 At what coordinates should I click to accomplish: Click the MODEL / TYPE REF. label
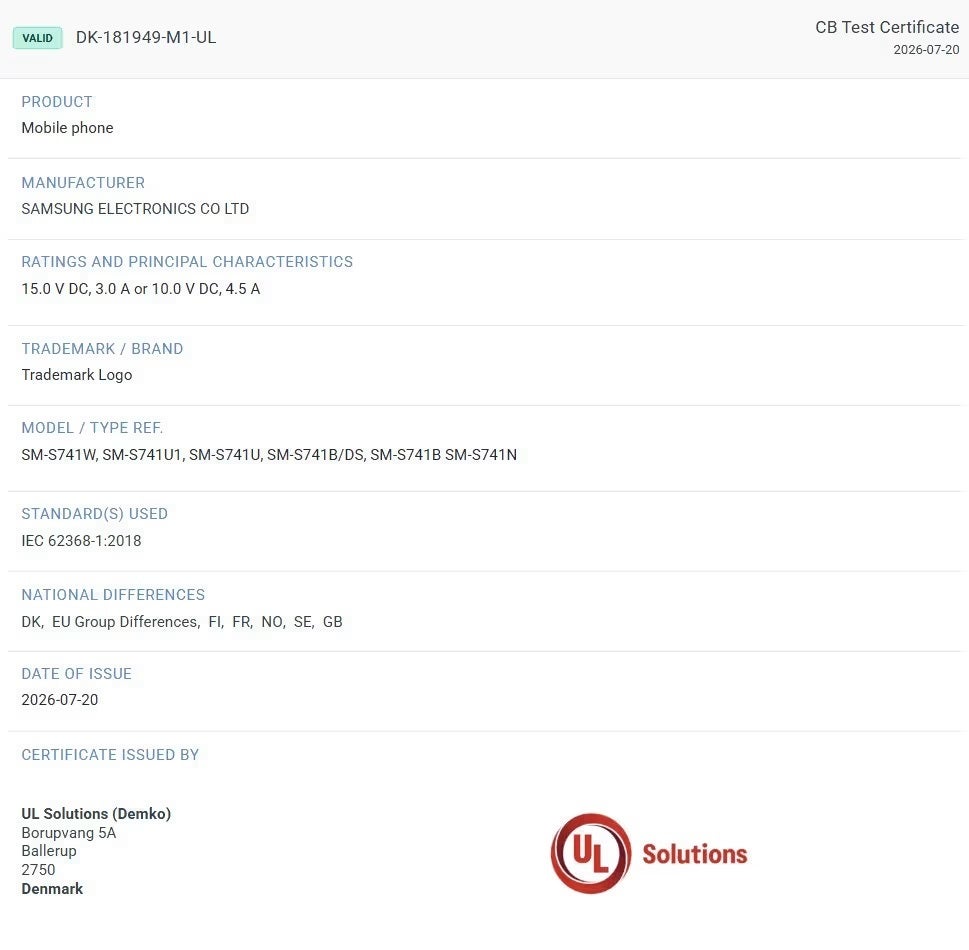click(x=92, y=428)
